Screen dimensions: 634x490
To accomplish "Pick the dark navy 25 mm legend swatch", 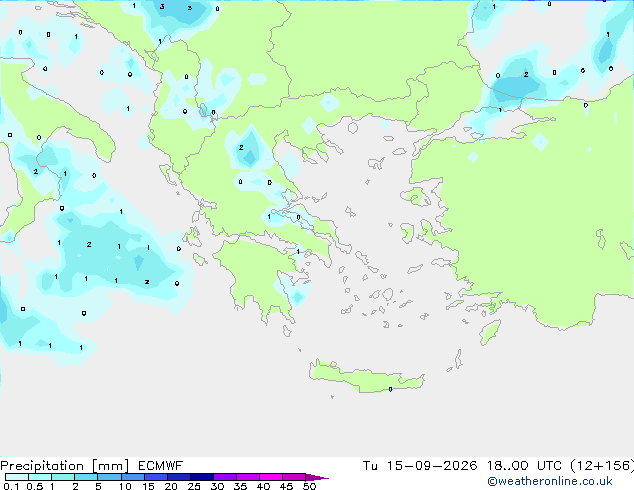I will [202, 477].
